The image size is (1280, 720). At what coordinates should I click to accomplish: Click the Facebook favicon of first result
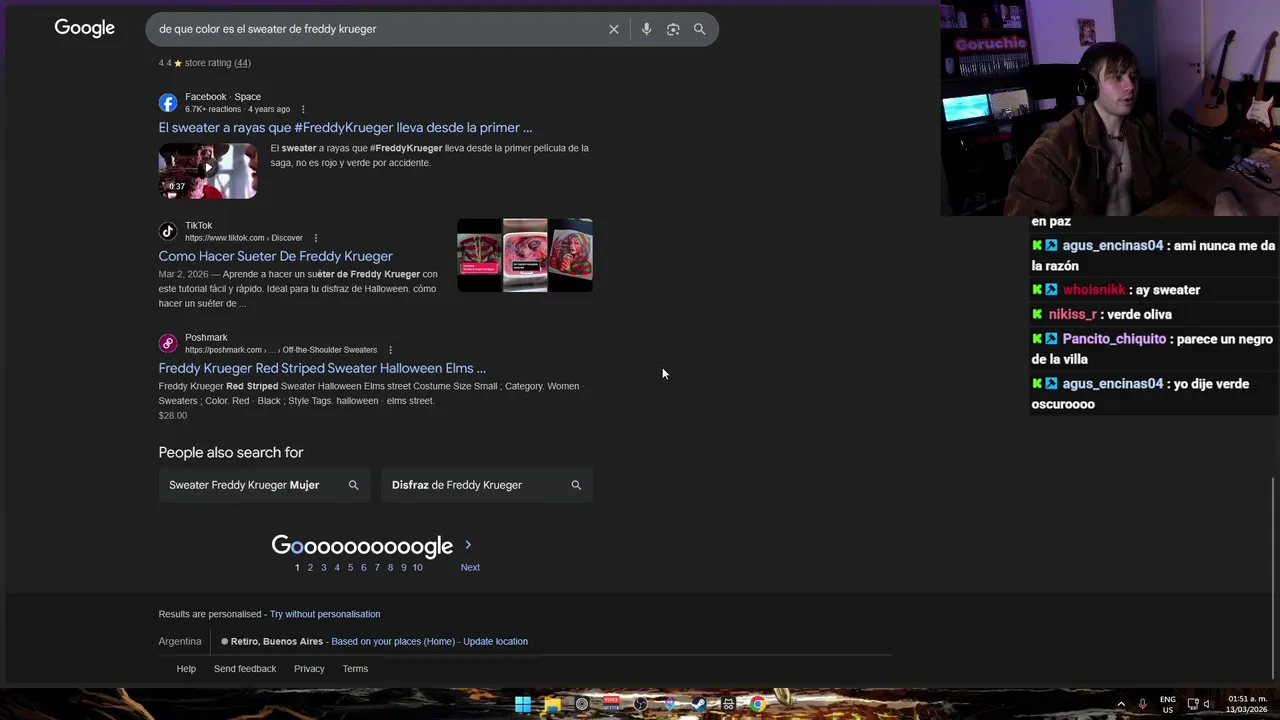coord(168,103)
